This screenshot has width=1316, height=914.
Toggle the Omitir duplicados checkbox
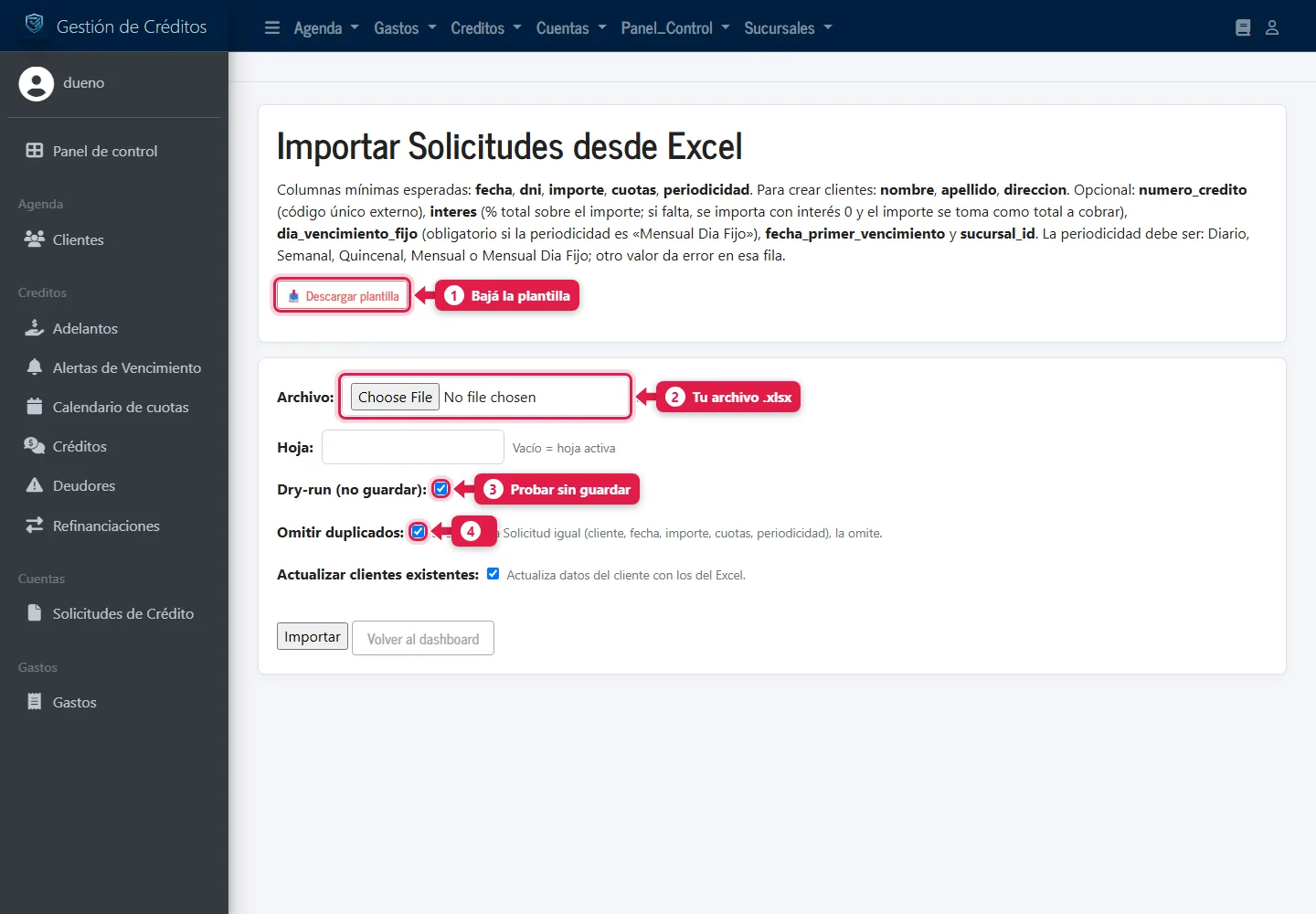(x=418, y=532)
